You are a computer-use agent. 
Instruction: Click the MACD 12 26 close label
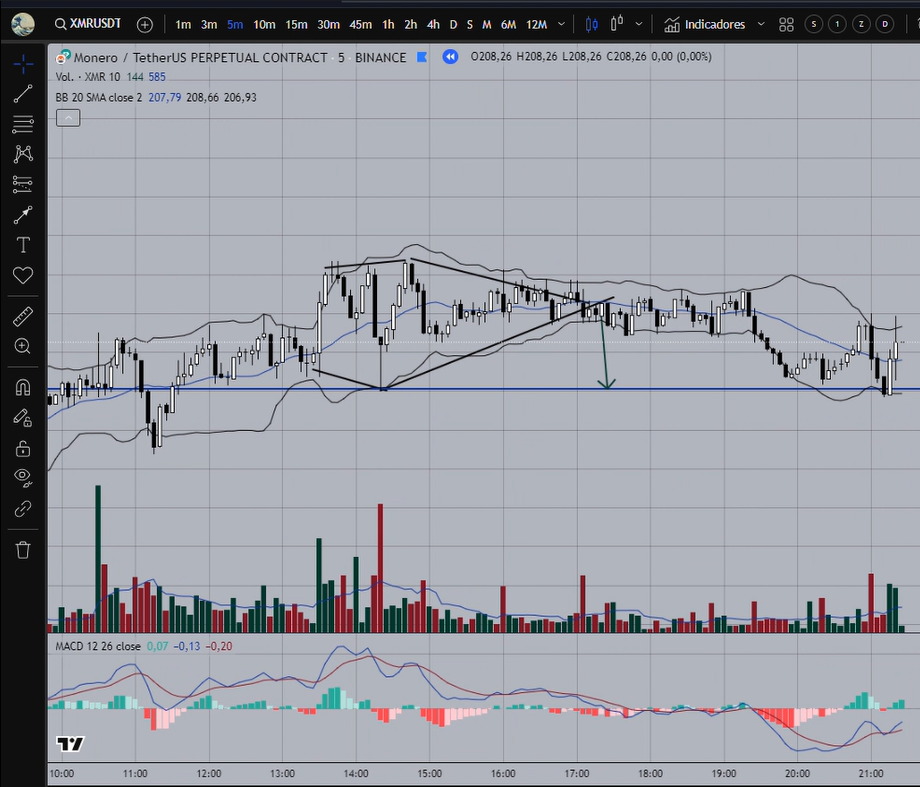click(97, 646)
